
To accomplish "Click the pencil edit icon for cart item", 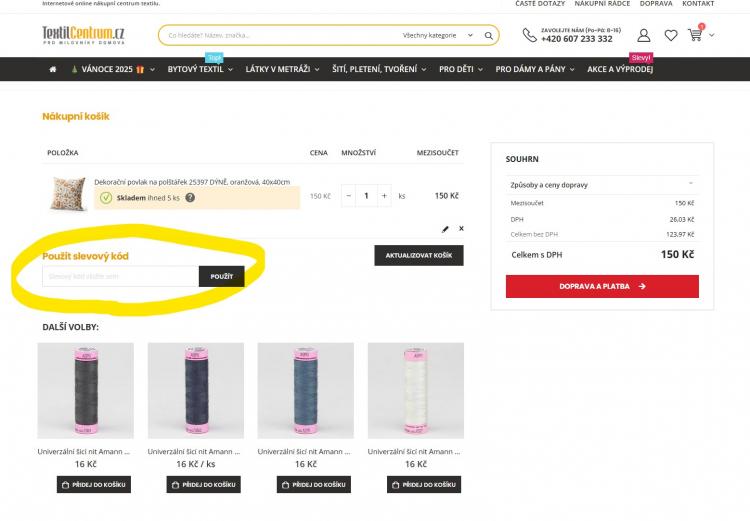I will [x=445, y=229].
